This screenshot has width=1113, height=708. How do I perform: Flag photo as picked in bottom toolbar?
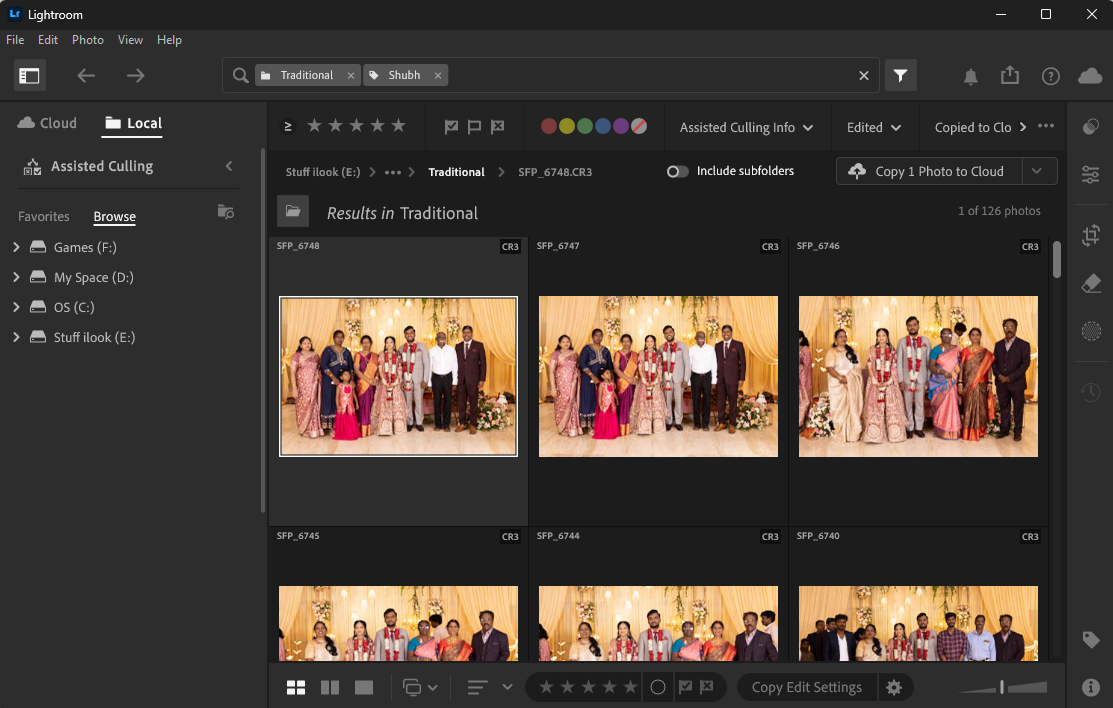(x=685, y=687)
